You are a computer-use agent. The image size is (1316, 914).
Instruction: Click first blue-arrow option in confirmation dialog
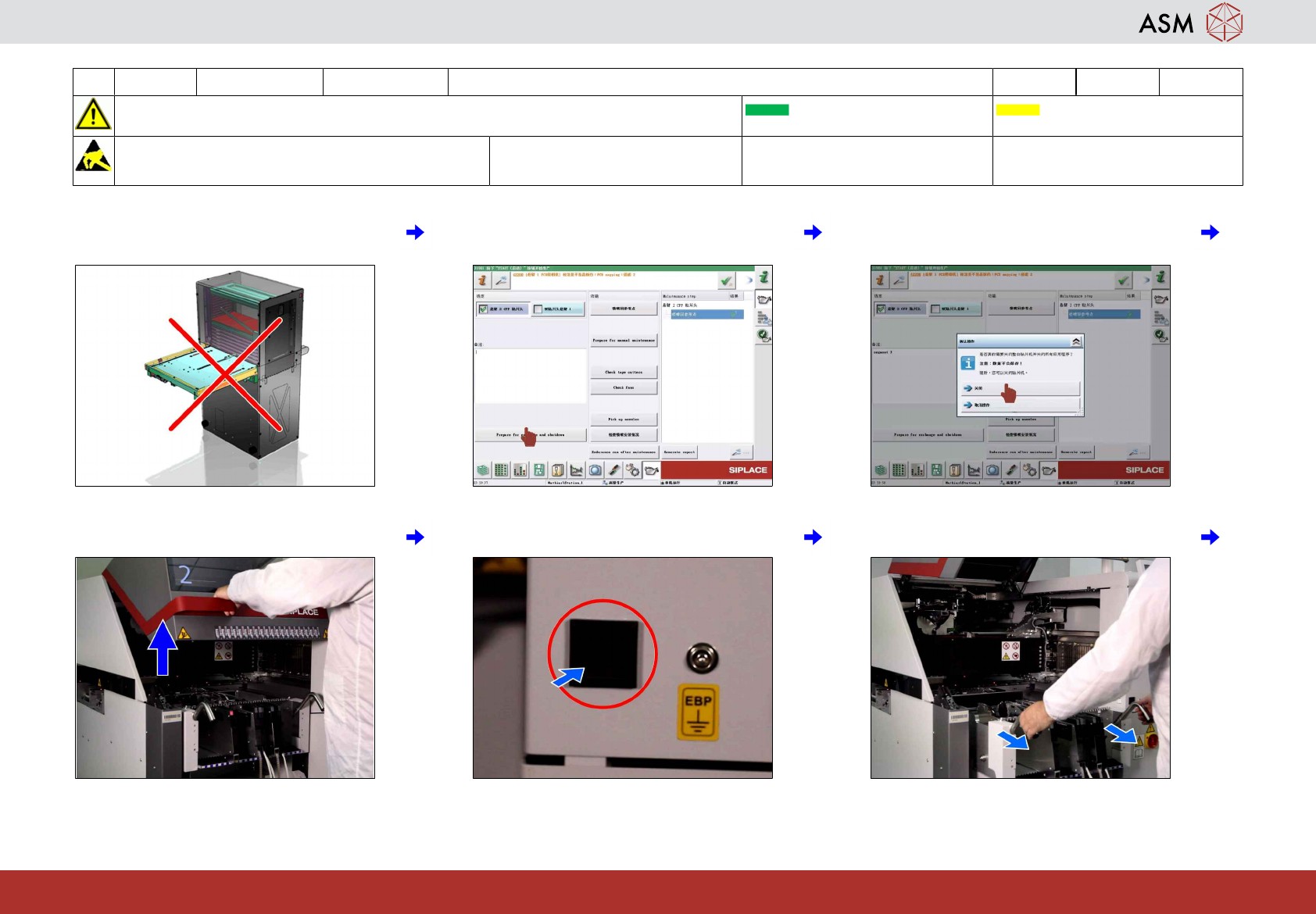tap(1020, 388)
